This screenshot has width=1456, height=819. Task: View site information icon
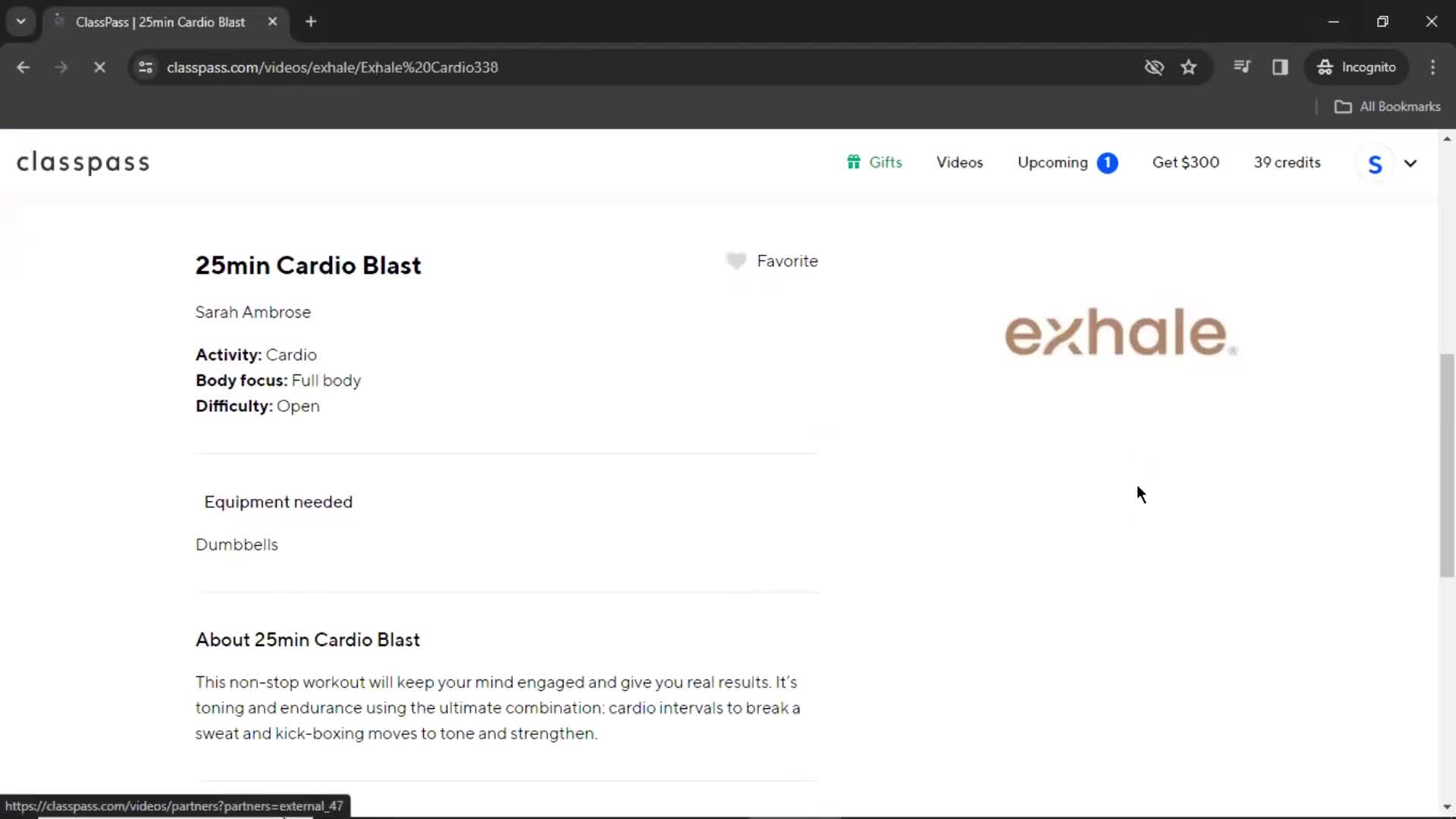(146, 67)
